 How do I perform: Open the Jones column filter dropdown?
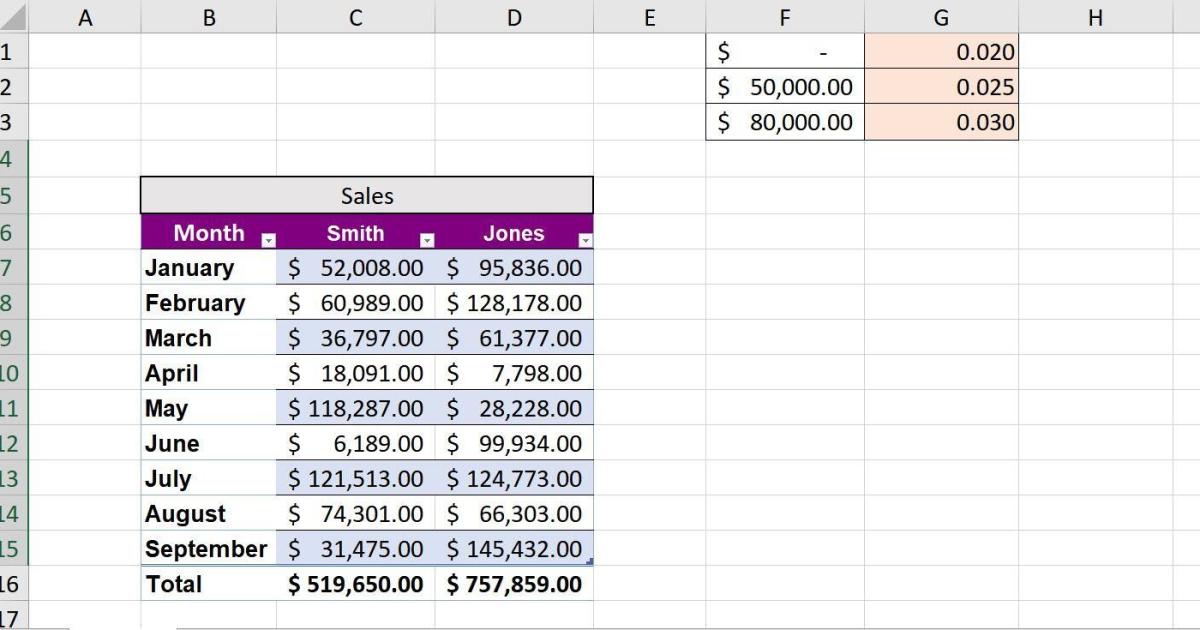[x=585, y=239]
